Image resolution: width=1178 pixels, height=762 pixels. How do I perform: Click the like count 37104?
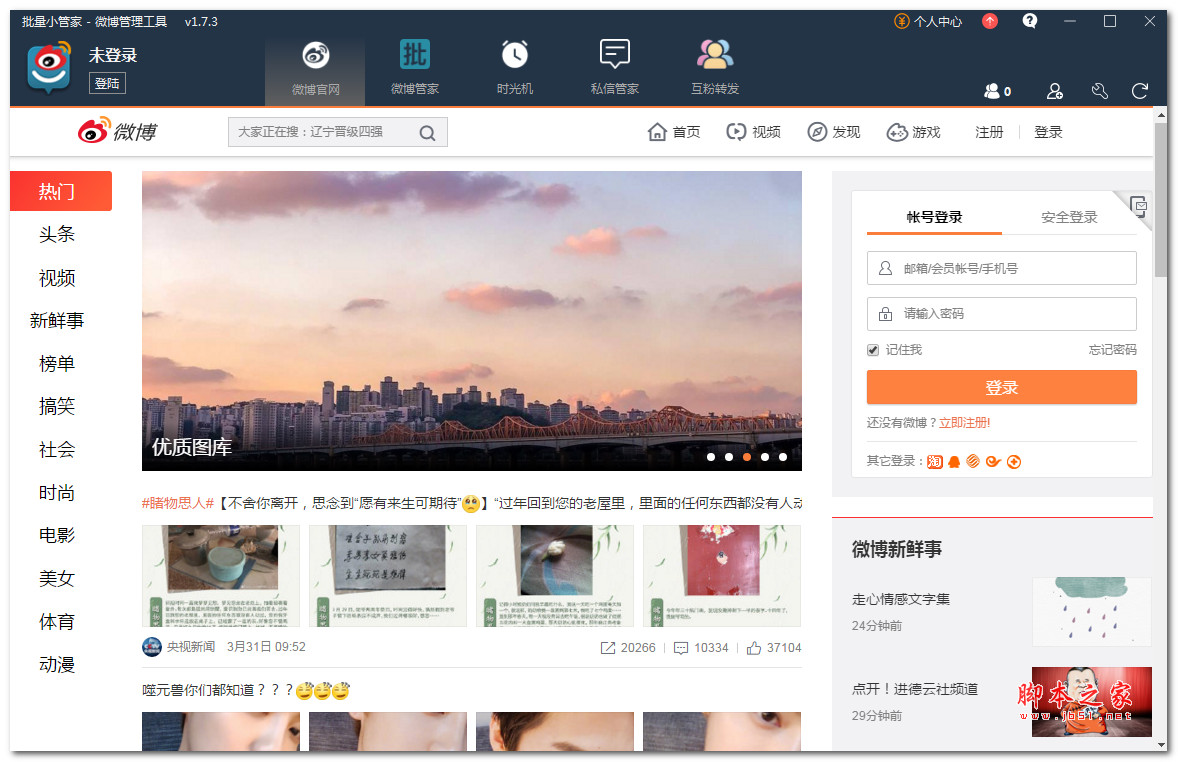pyautogui.click(x=782, y=648)
